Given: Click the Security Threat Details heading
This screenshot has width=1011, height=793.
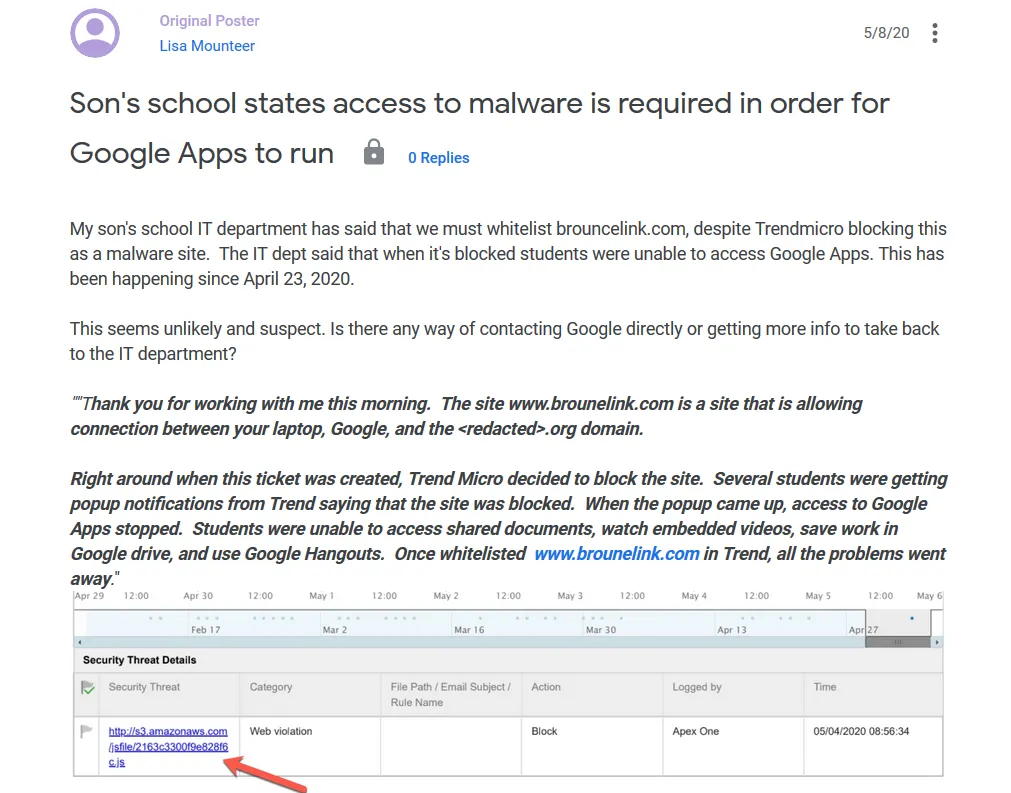Looking at the screenshot, I should [139, 660].
